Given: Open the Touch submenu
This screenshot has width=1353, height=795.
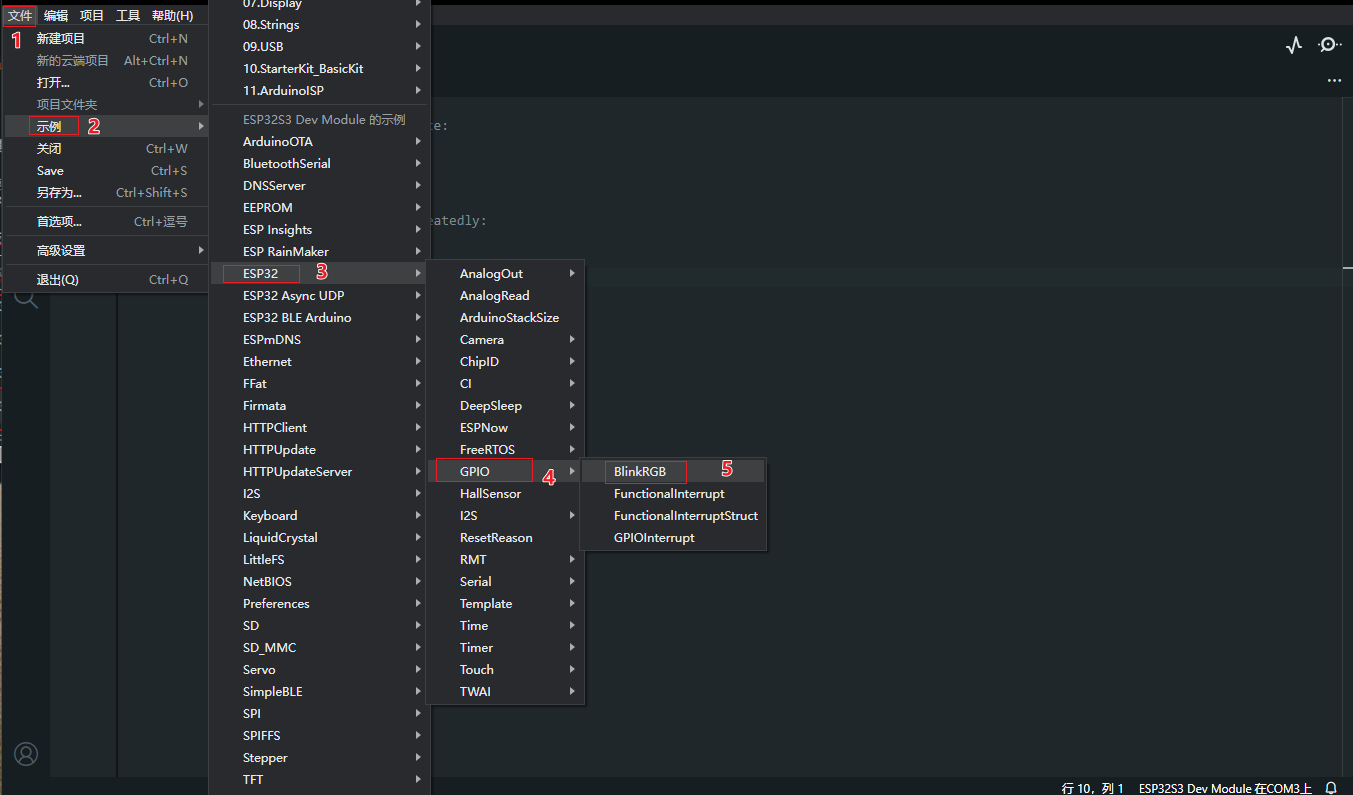Looking at the screenshot, I should point(505,670).
